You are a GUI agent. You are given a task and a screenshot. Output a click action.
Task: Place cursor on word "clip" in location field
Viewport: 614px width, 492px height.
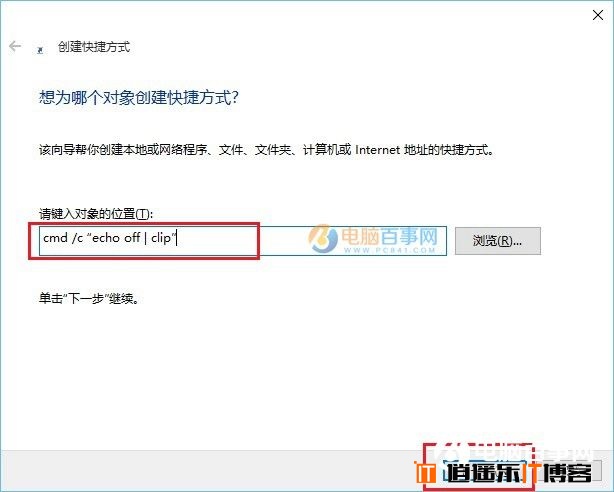coord(161,238)
